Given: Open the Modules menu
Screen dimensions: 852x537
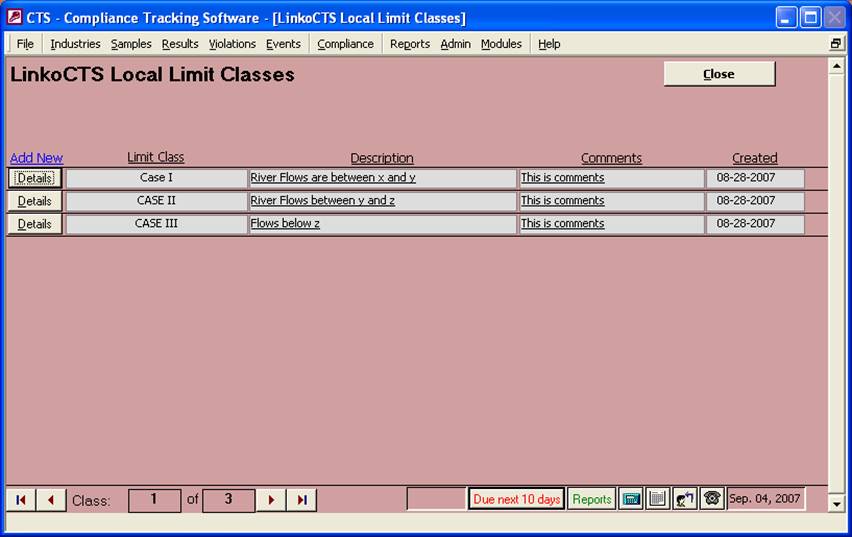Looking at the screenshot, I should point(501,44).
